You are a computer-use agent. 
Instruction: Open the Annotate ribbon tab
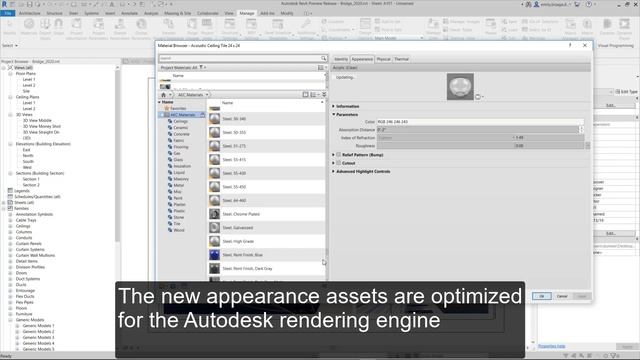129,13
